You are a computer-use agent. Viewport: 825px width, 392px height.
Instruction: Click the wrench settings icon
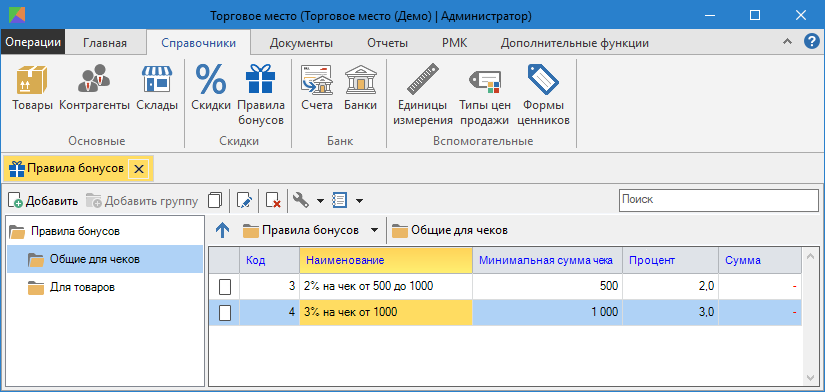300,200
